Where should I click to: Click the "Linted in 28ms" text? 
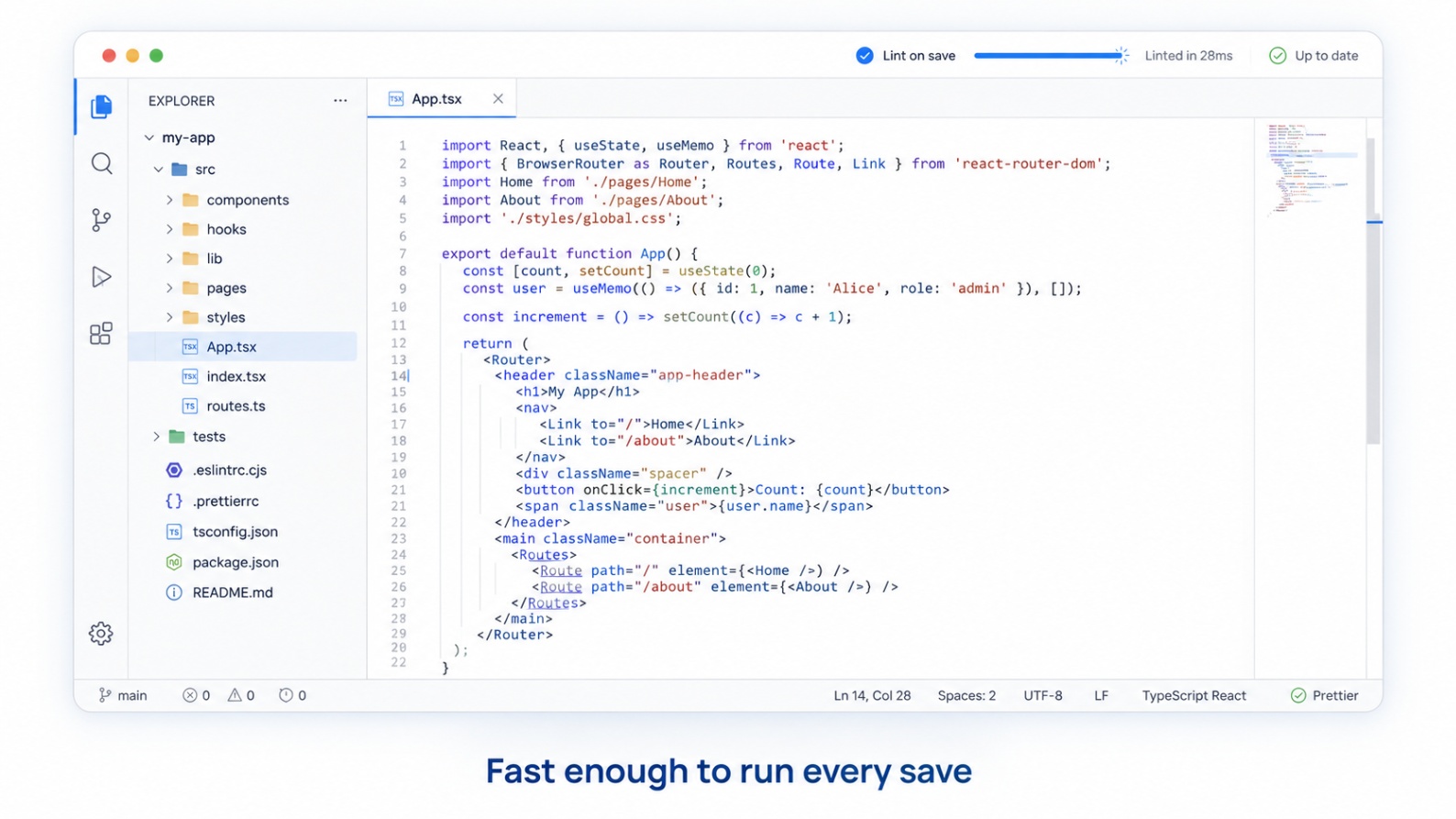click(1188, 56)
